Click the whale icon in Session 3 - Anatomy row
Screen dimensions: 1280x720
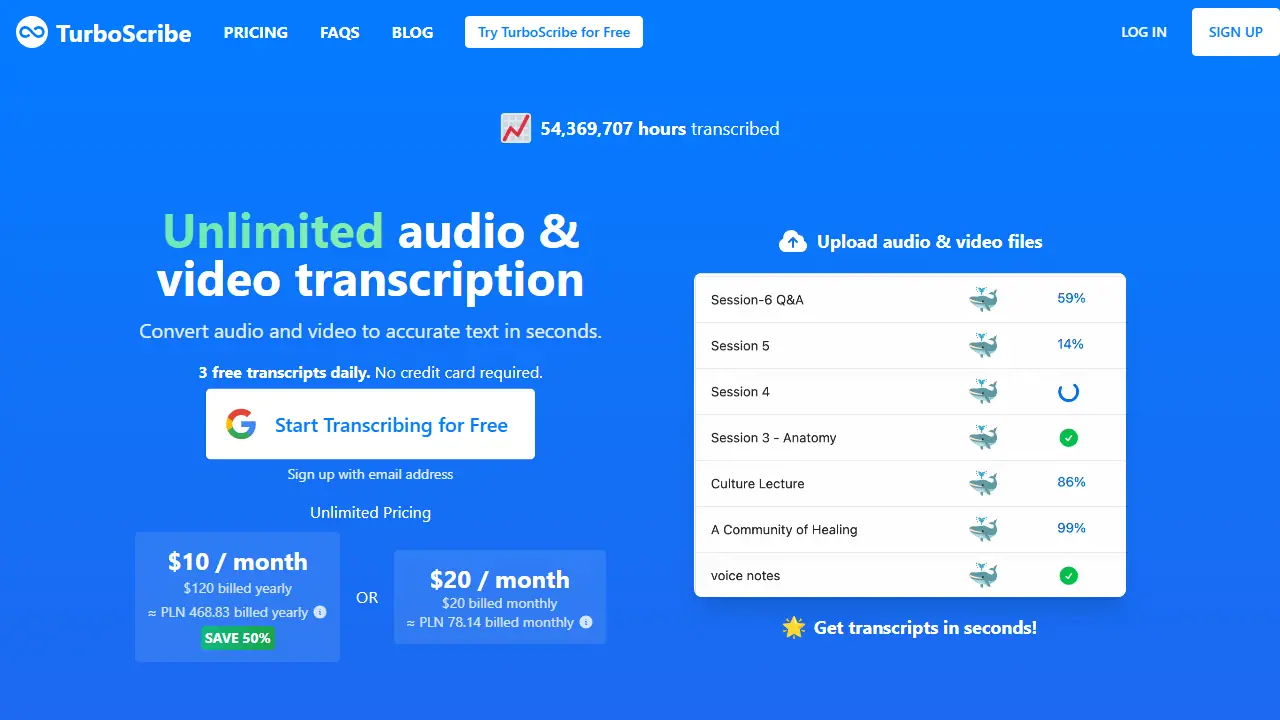coord(984,437)
